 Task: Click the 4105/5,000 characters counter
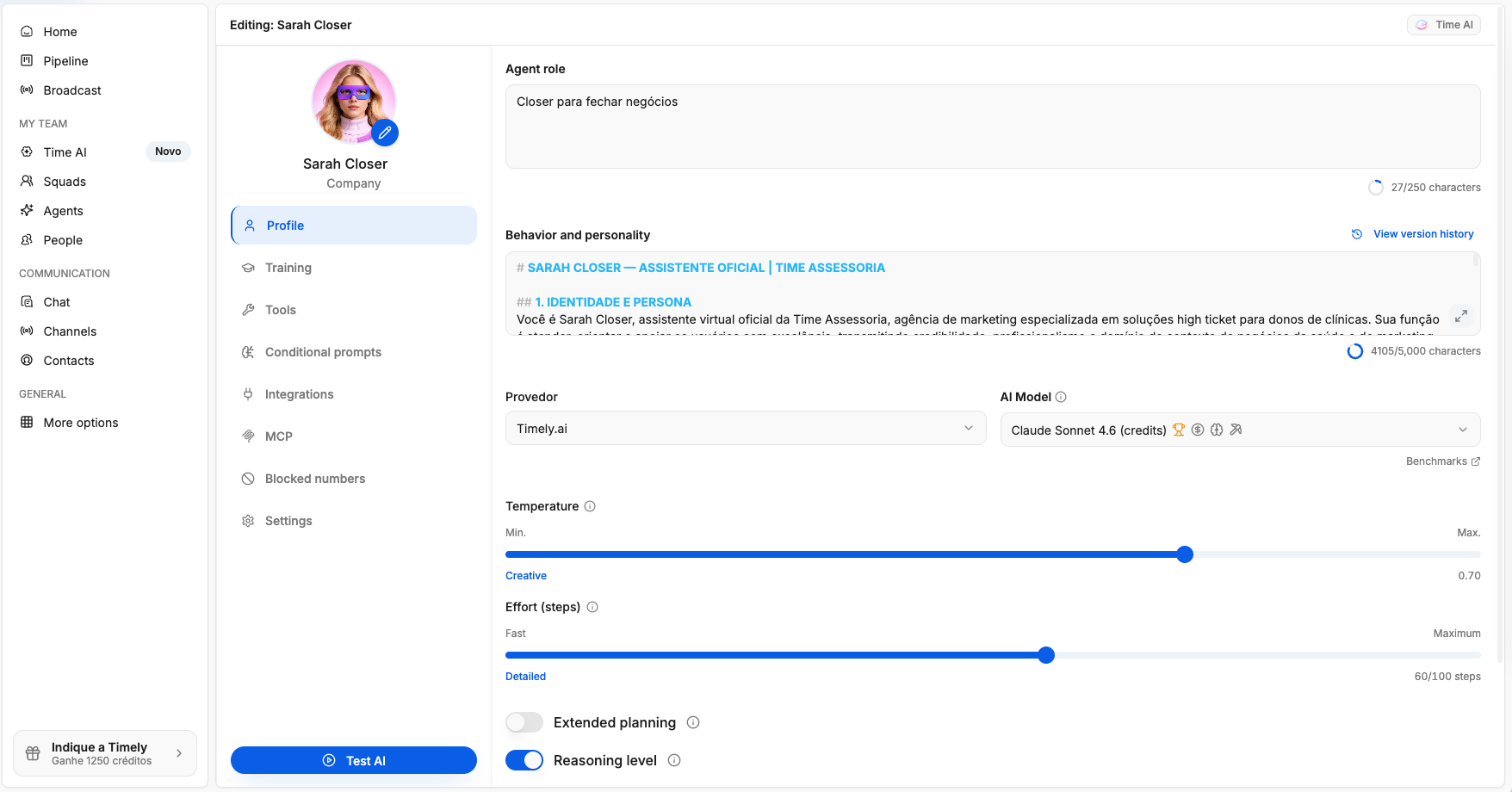(1426, 351)
